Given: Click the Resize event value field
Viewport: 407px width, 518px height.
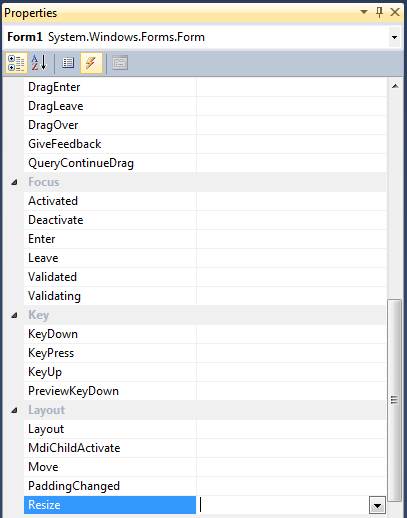Looking at the screenshot, I should tap(283, 505).
